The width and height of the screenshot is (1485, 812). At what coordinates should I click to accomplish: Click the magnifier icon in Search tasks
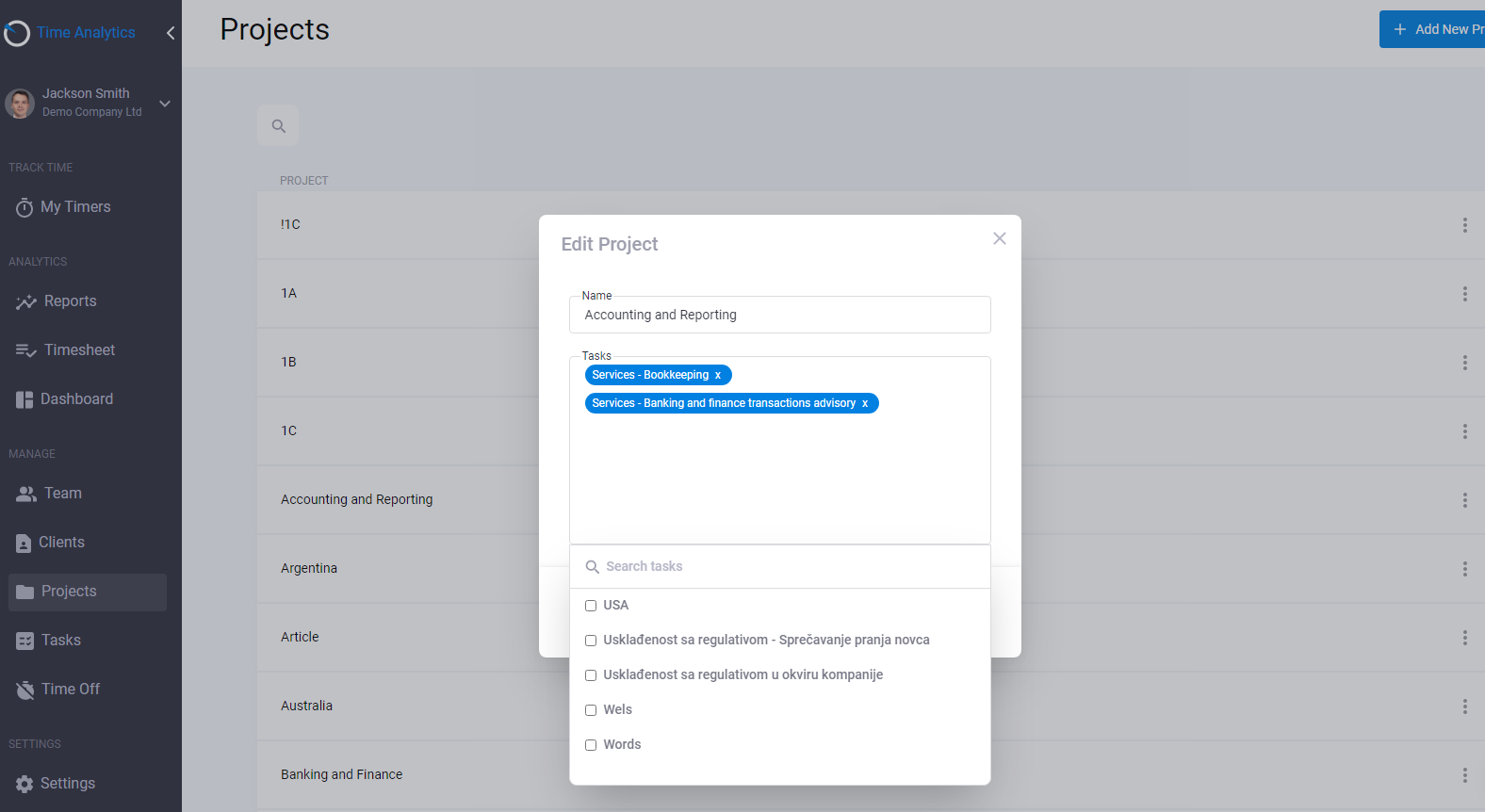point(593,567)
